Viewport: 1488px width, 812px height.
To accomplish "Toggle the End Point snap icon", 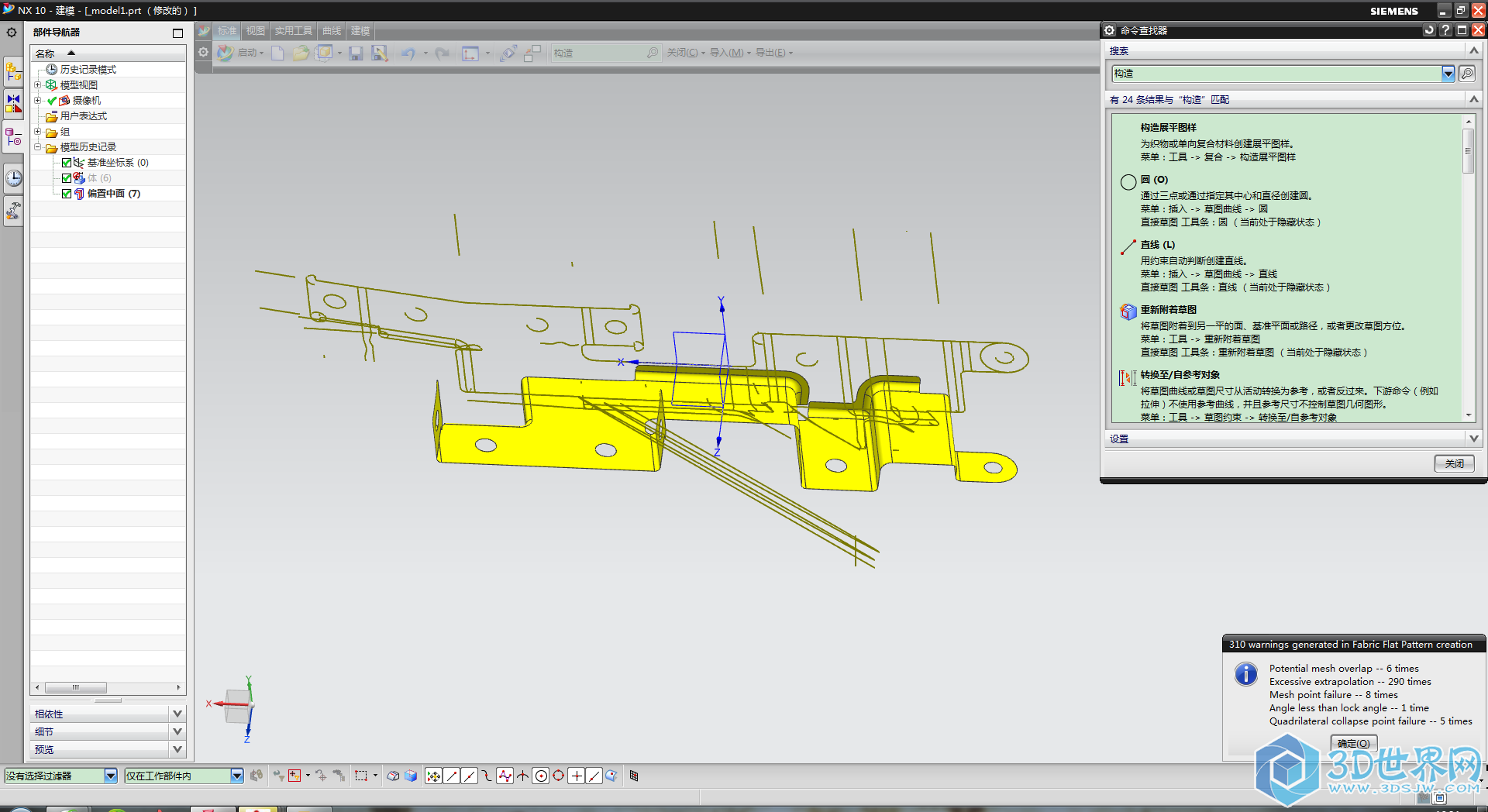I will pos(452,776).
